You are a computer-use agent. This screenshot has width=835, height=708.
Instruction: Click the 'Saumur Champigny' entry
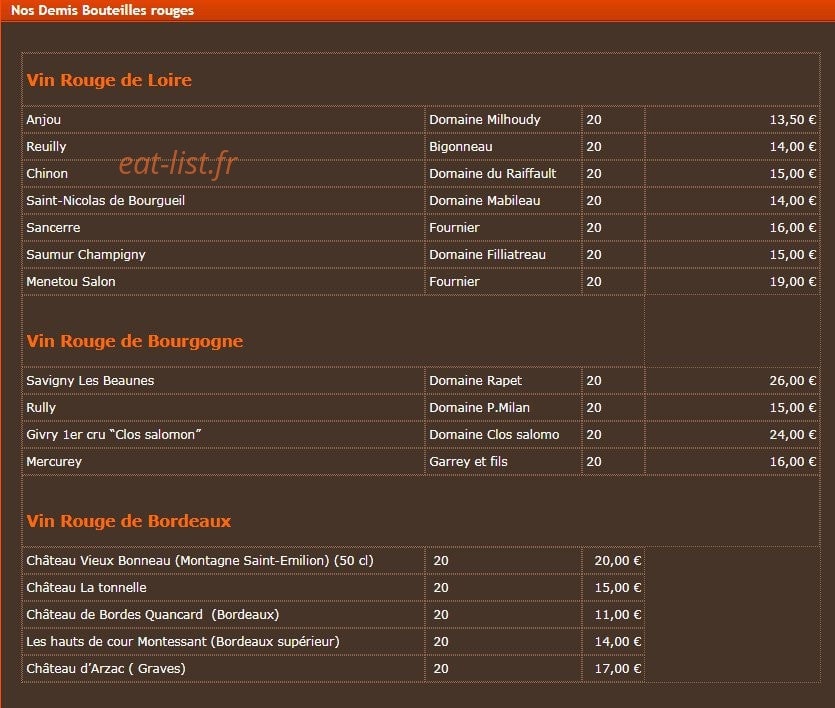86,255
